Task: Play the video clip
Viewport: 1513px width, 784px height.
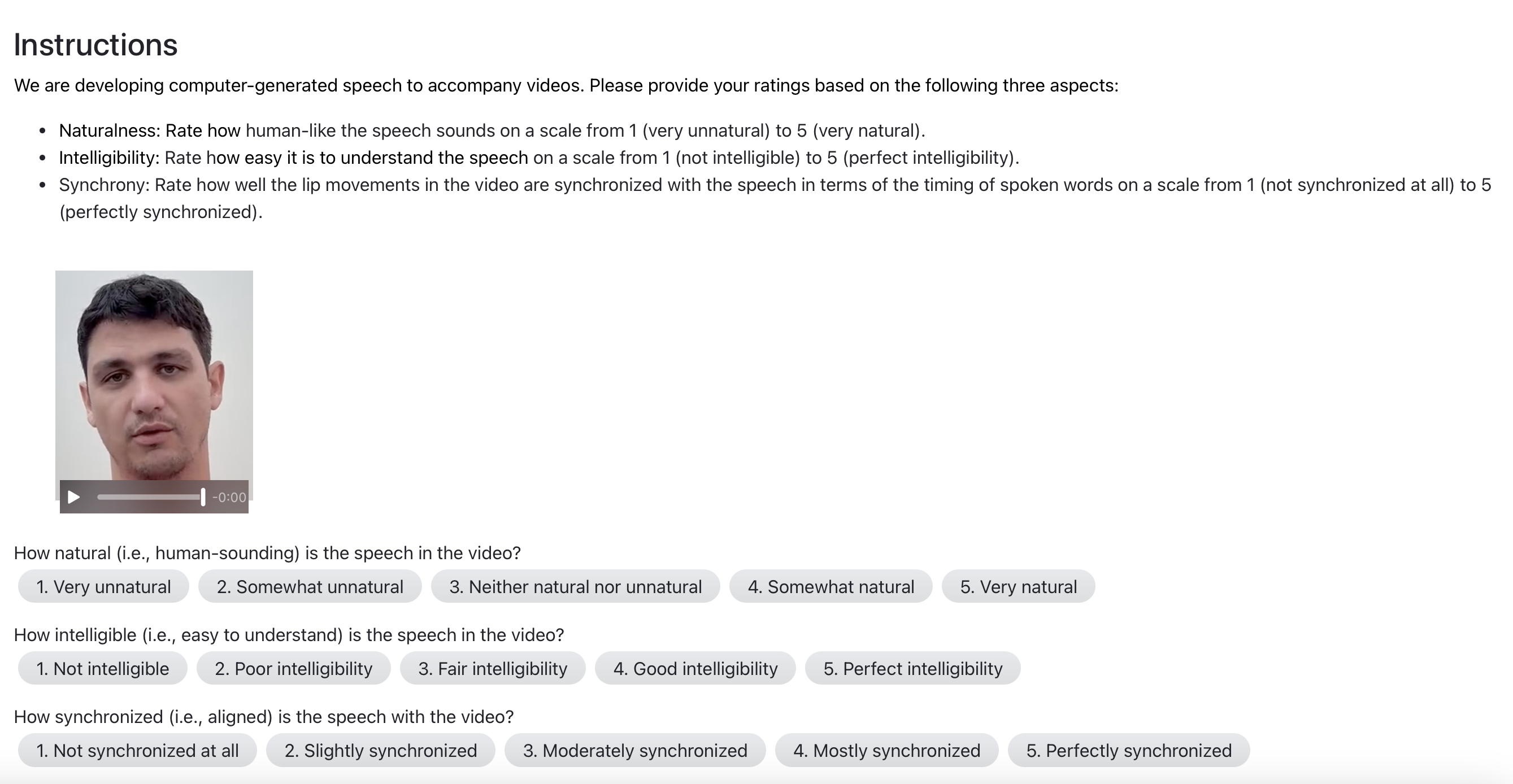Action: 73,498
